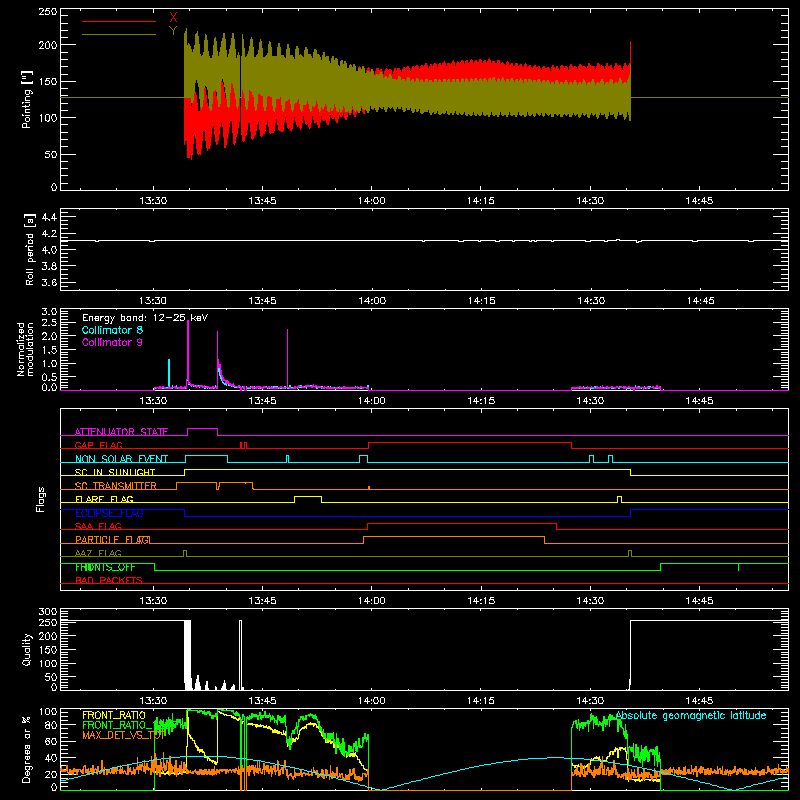Image resolution: width=800 pixels, height=800 pixels.
Task: Click the Degrees or % axis title
Action: coord(27,749)
